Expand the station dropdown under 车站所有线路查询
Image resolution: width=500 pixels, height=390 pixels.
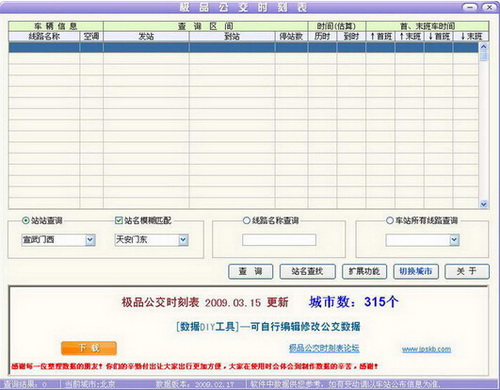click(454, 240)
